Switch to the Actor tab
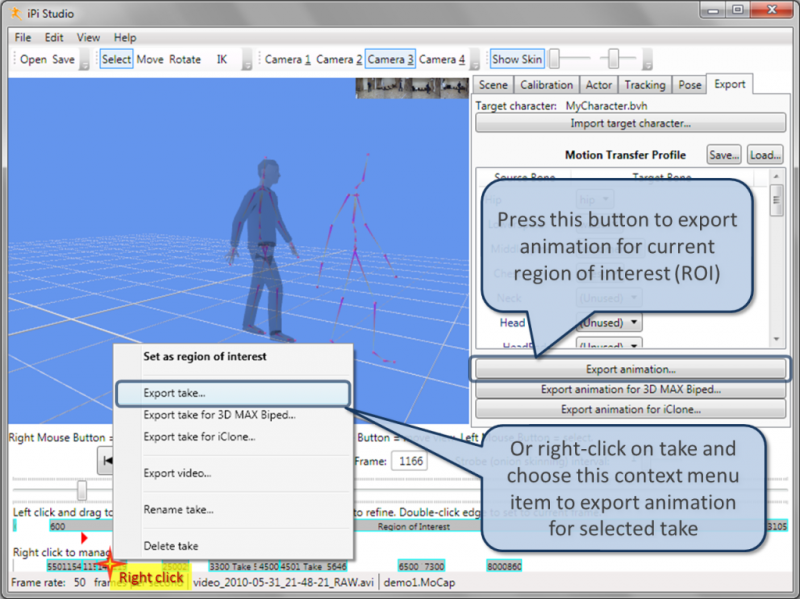This screenshot has width=800, height=599. click(598, 85)
